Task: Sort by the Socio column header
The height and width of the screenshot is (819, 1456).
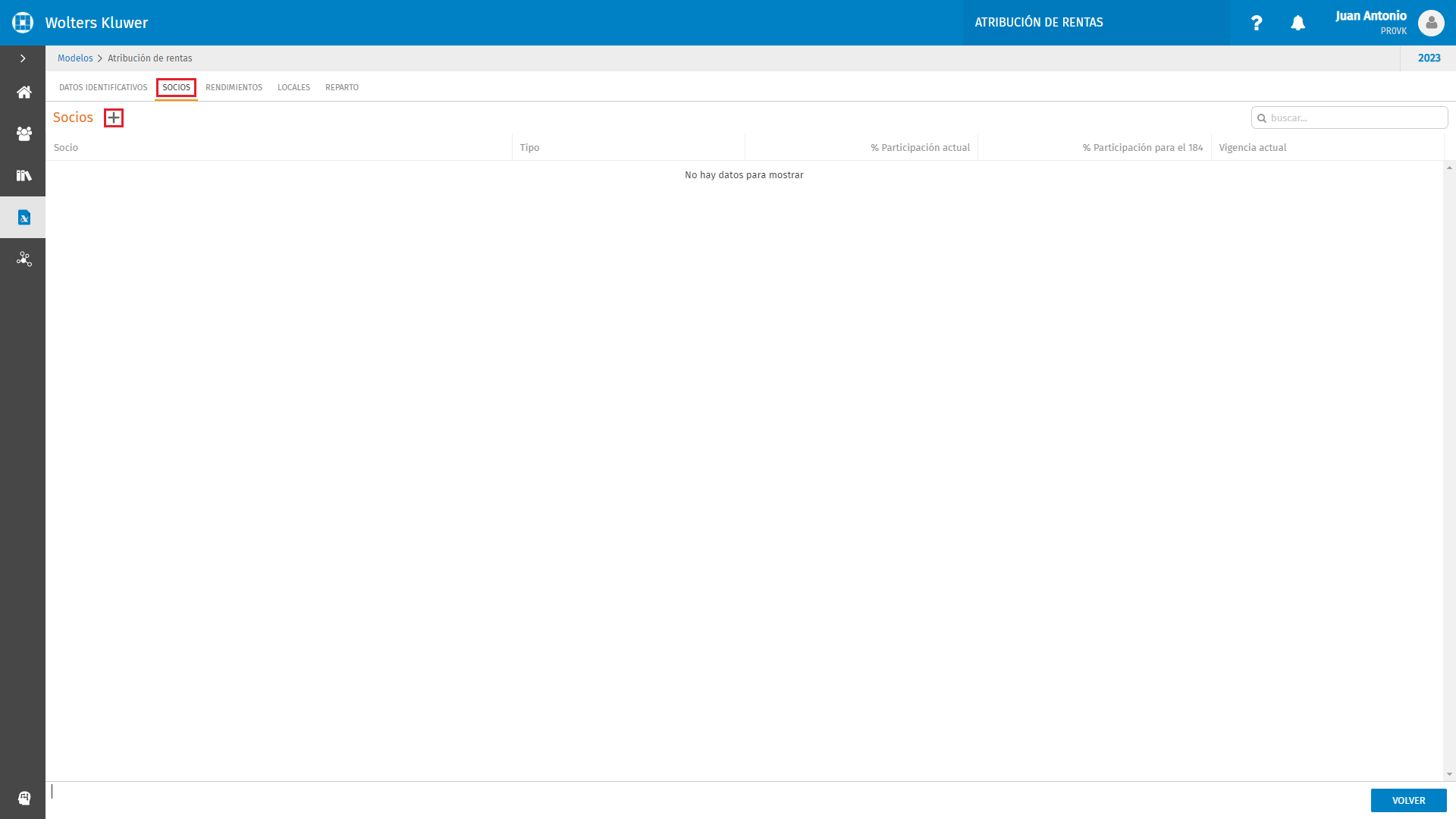Action: [x=279, y=147]
